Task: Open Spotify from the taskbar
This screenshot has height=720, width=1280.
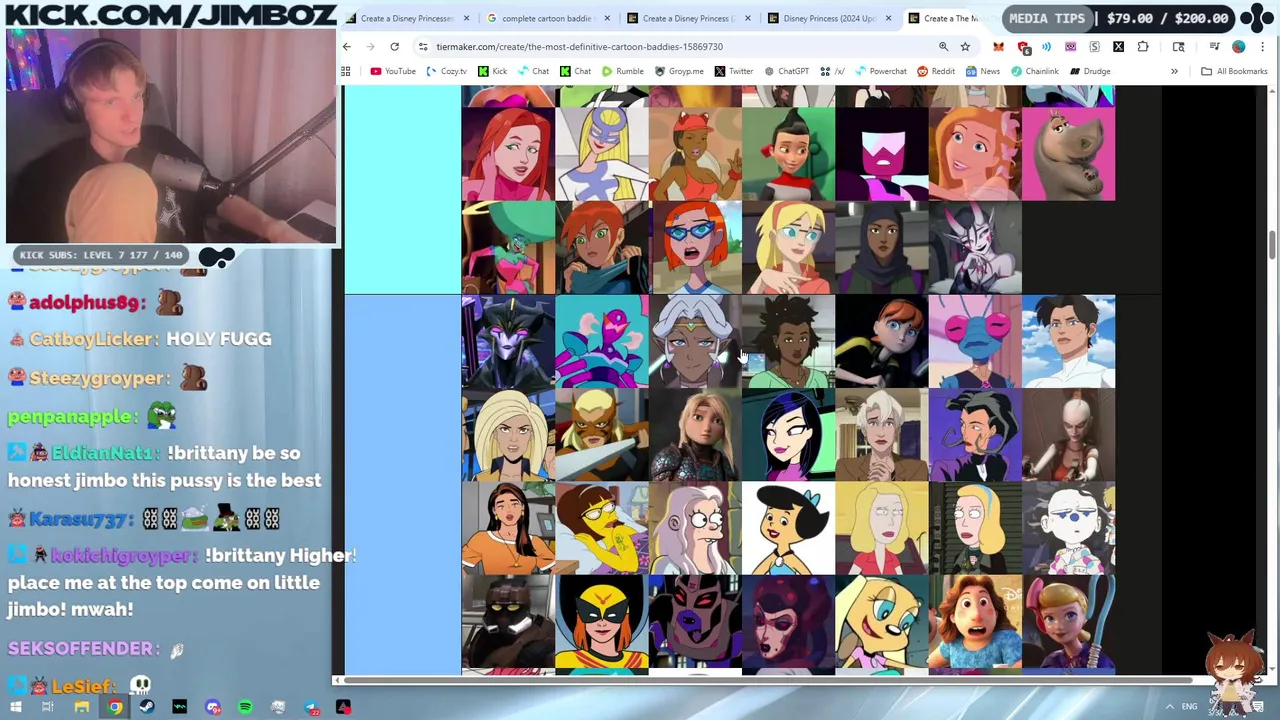Action: (x=245, y=707)
